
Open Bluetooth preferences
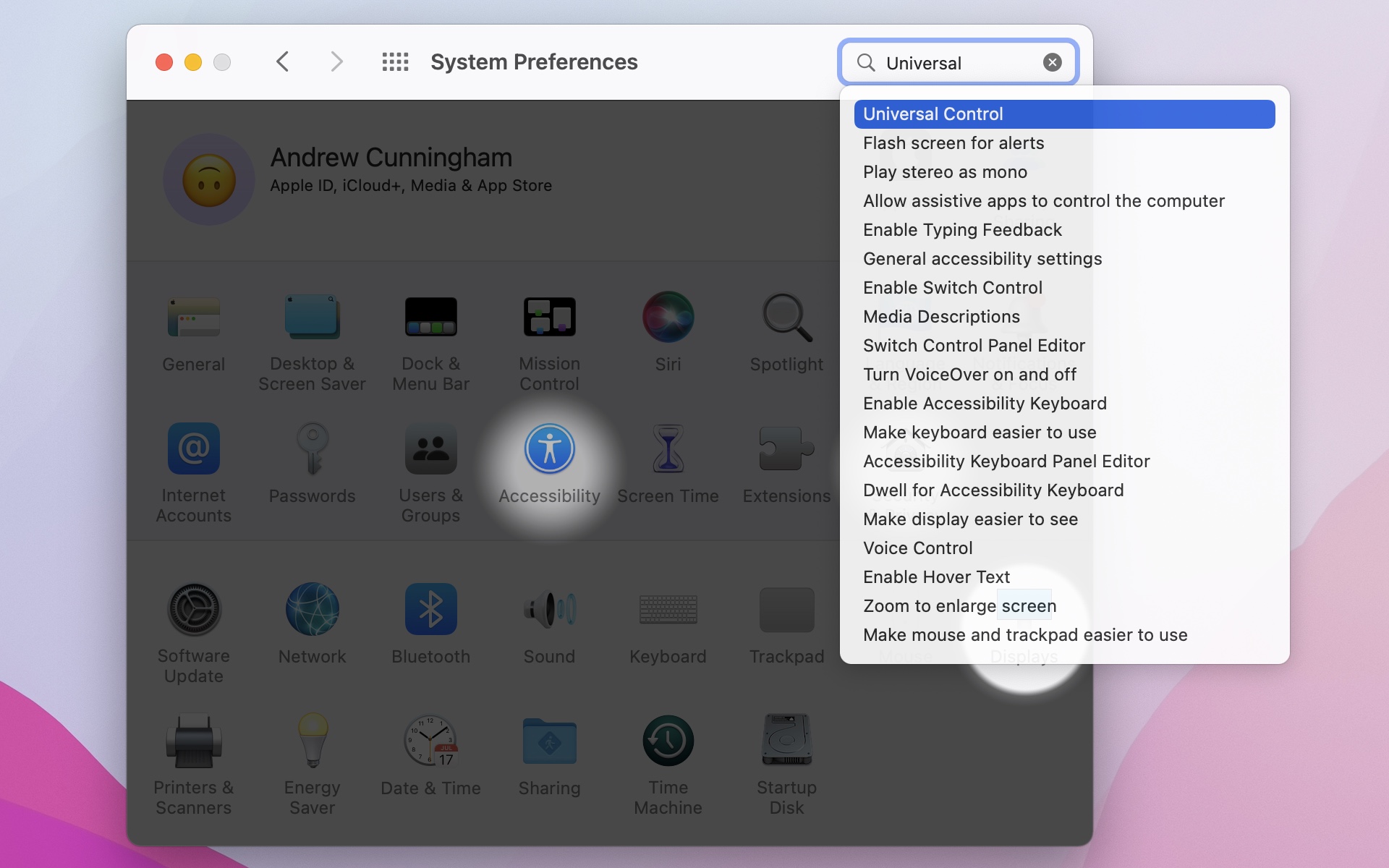tap(430, 609)
